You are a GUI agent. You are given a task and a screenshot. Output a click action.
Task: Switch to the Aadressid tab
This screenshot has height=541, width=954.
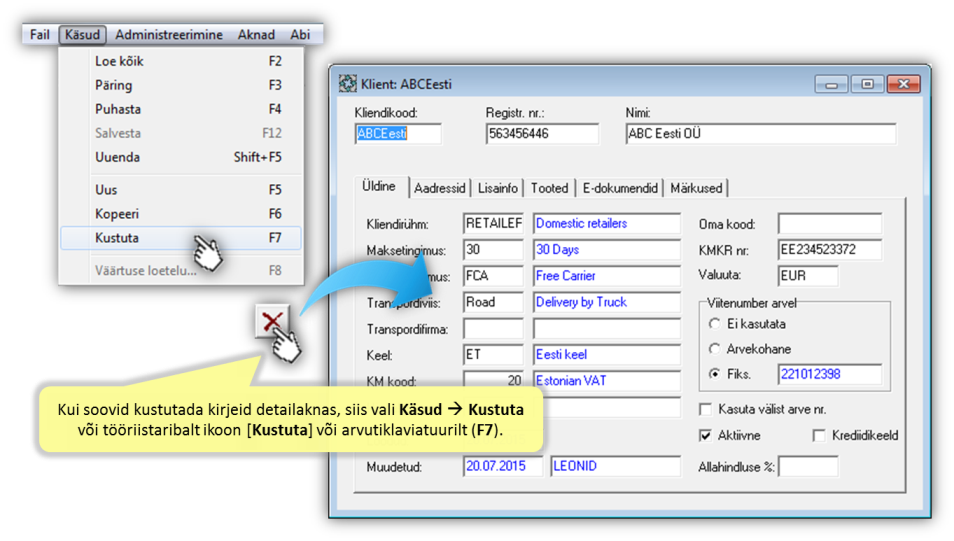(x=440, y=189)
